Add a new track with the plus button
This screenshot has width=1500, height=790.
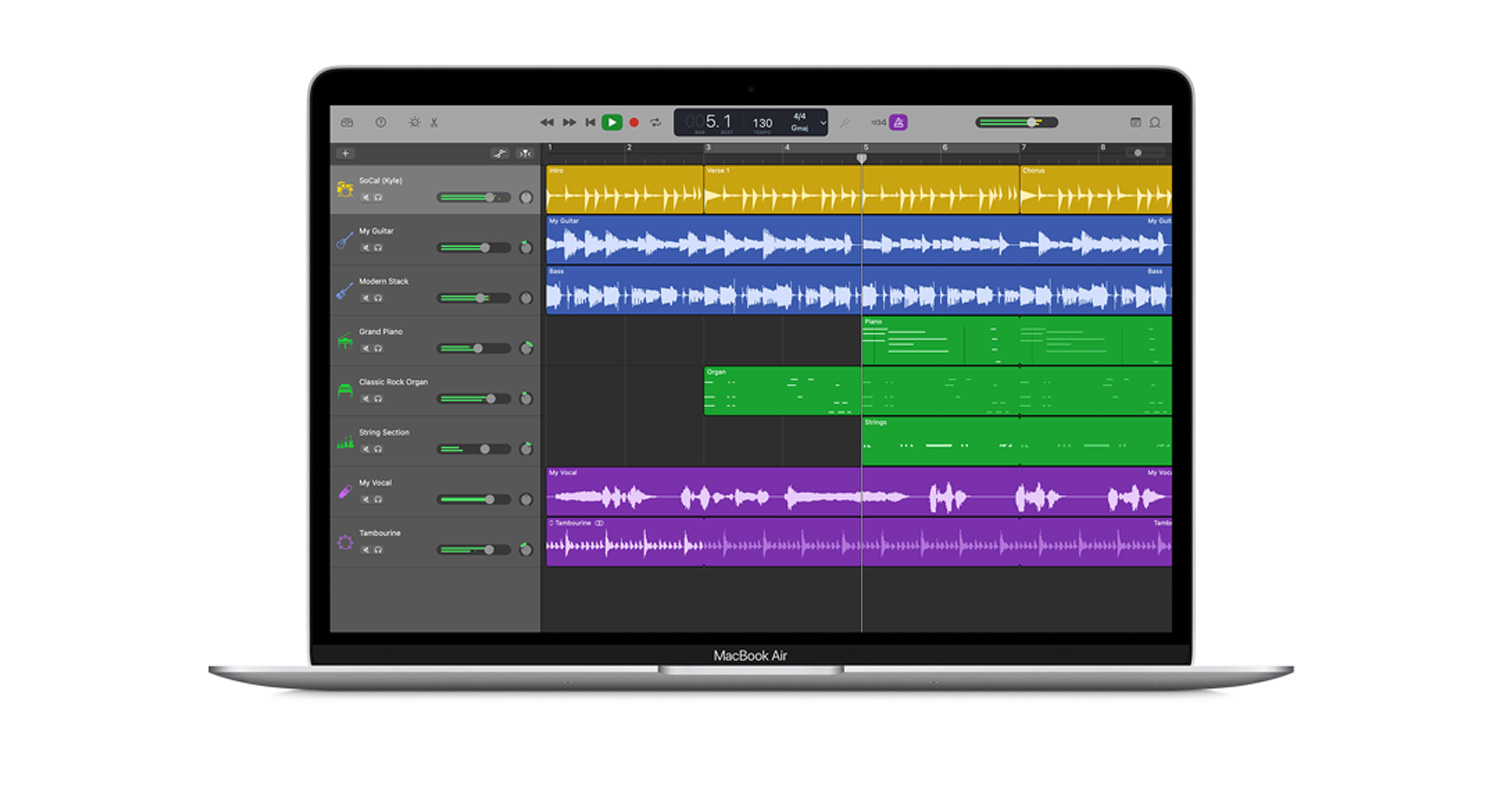point(345,153)
